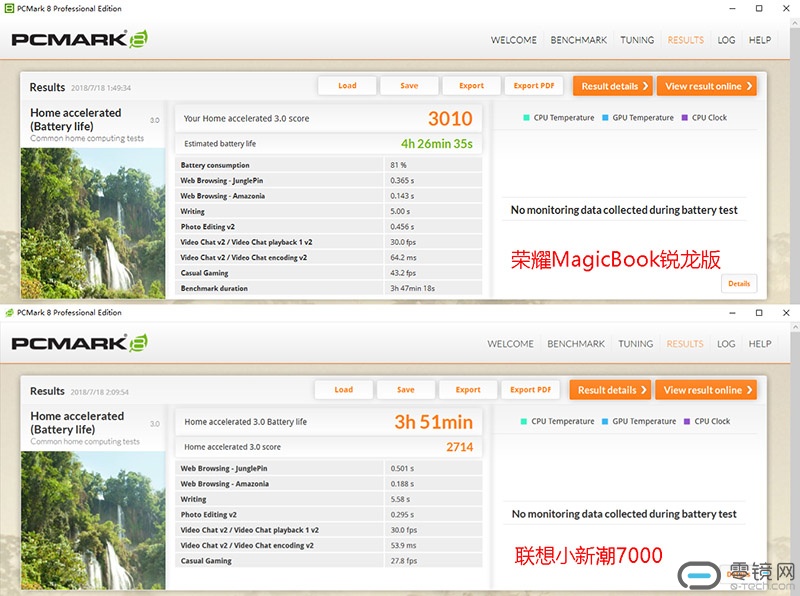Click View result online for the 2714 score
Image resolution: width=800 pixels, height=596 pixels.
click(706, 390)
